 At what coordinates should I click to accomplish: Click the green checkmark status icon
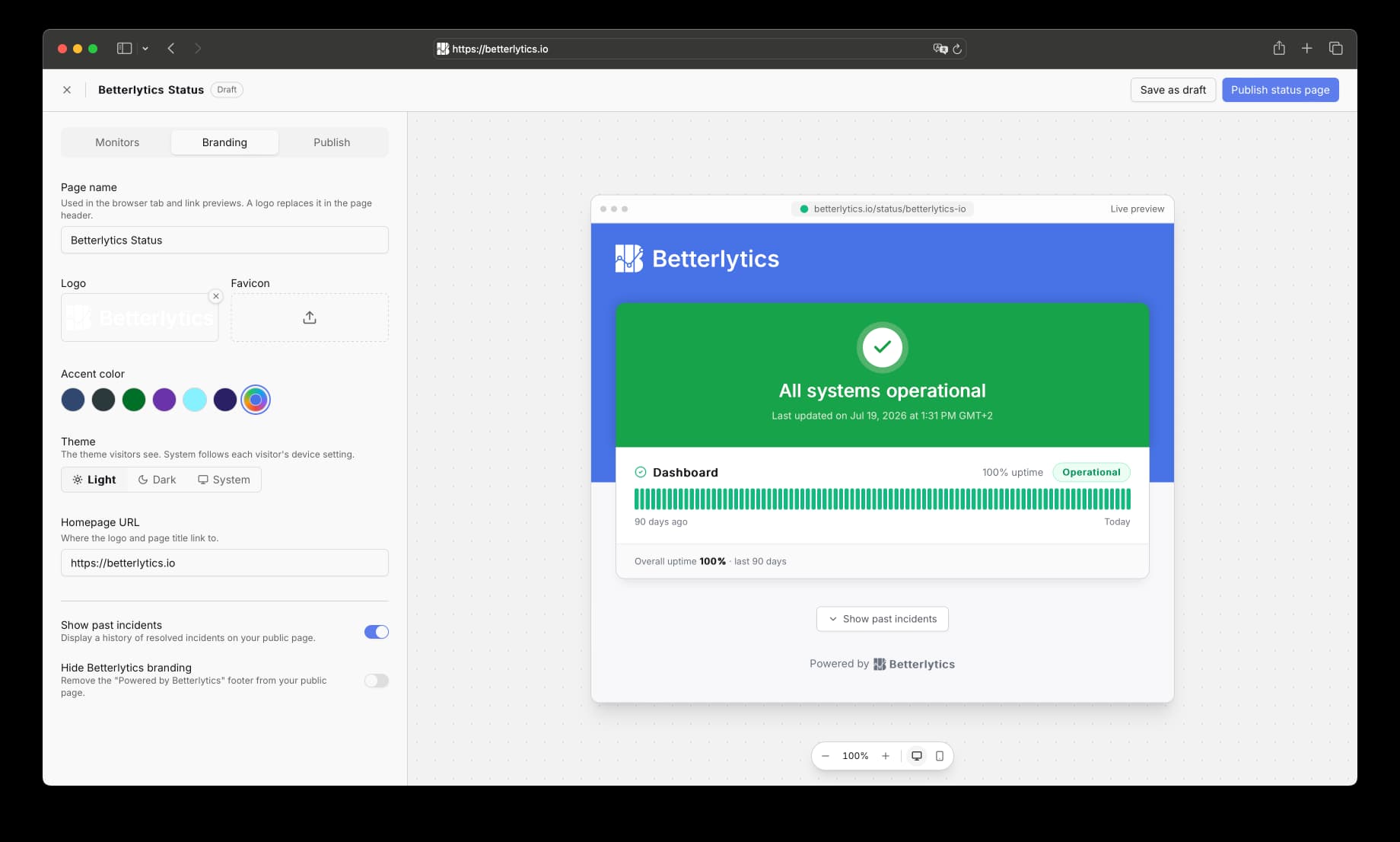[883, 347]
